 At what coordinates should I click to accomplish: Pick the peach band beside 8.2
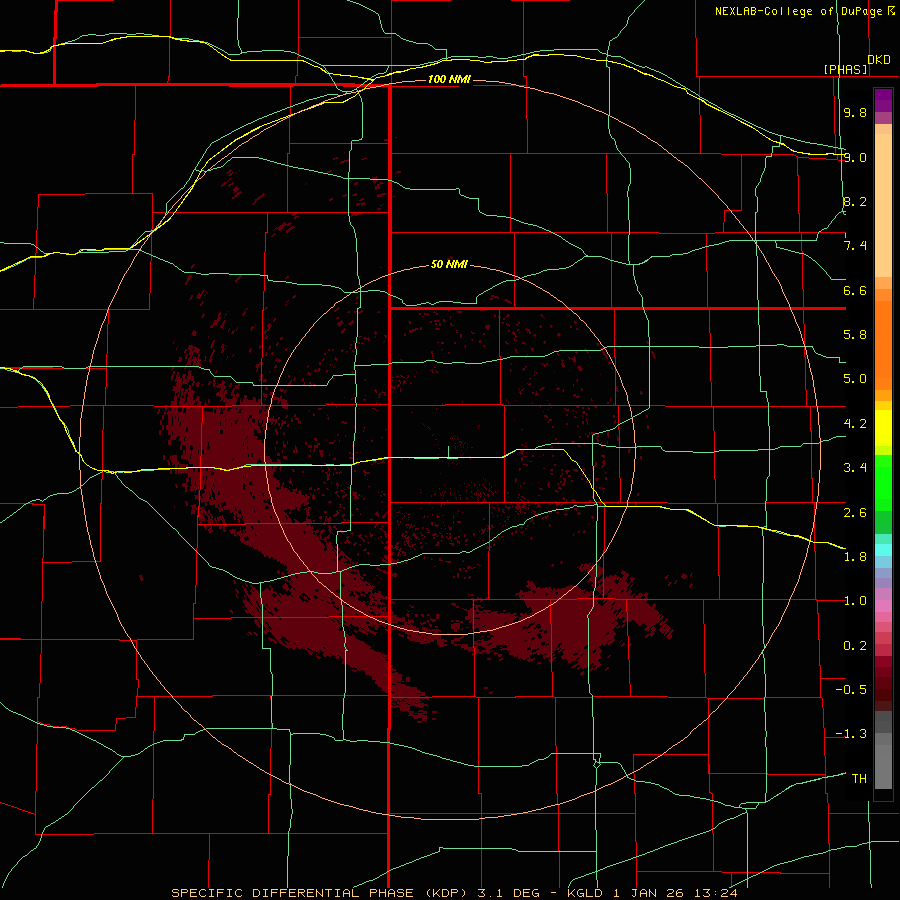[883, 205]
